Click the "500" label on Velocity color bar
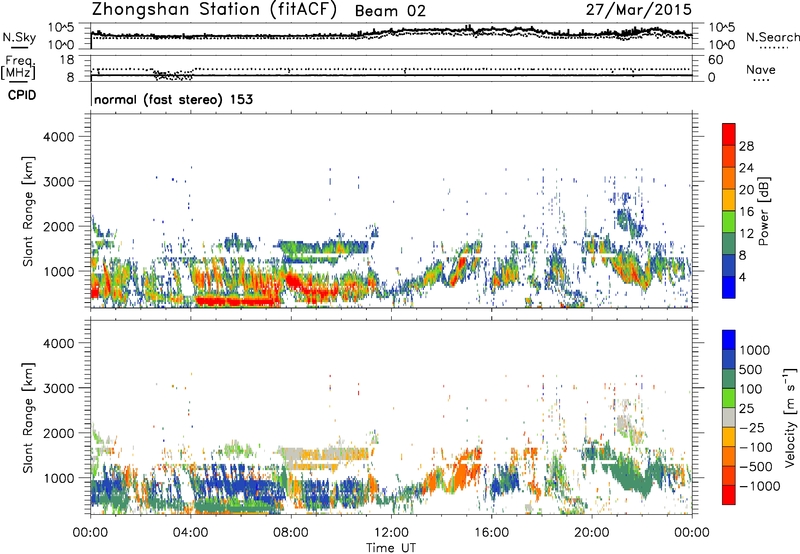The width and height of the screenshot is (800, 554). pos(751,369)
